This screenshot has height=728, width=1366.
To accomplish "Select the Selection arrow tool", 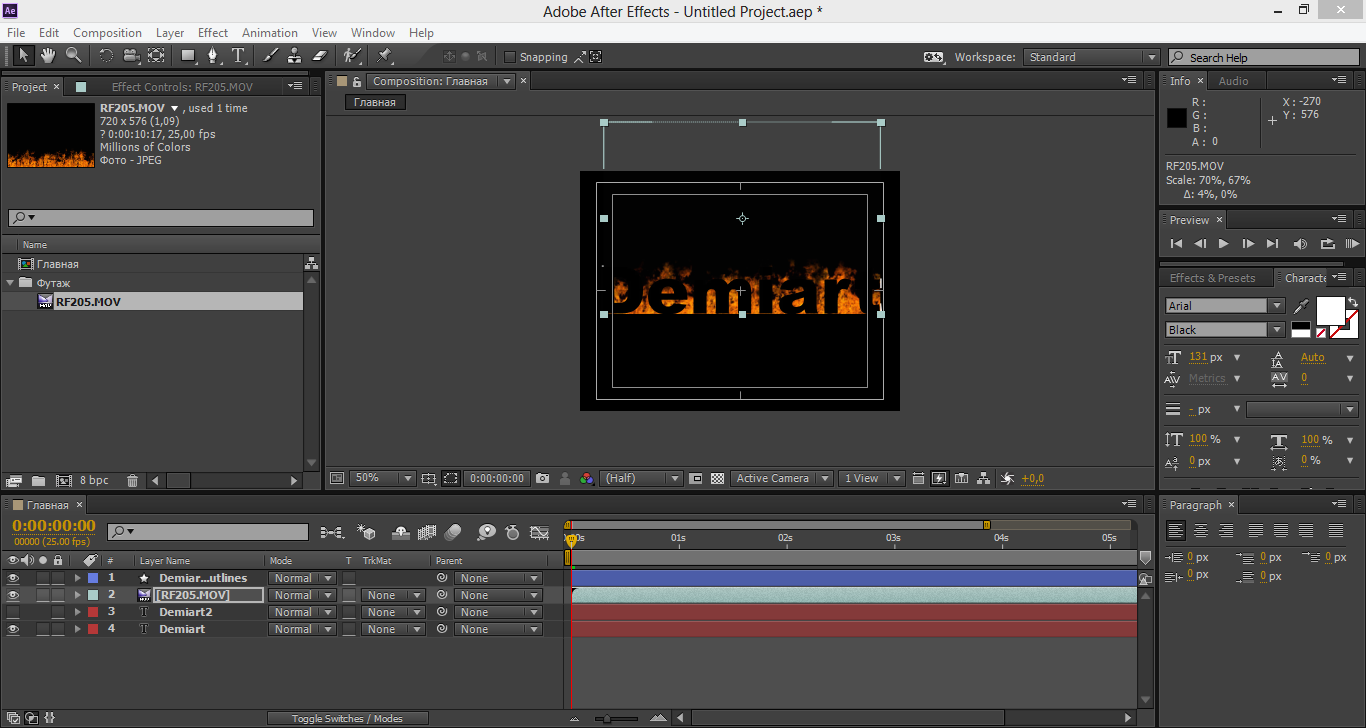I will pyautogui.click(x=24, y=56).
